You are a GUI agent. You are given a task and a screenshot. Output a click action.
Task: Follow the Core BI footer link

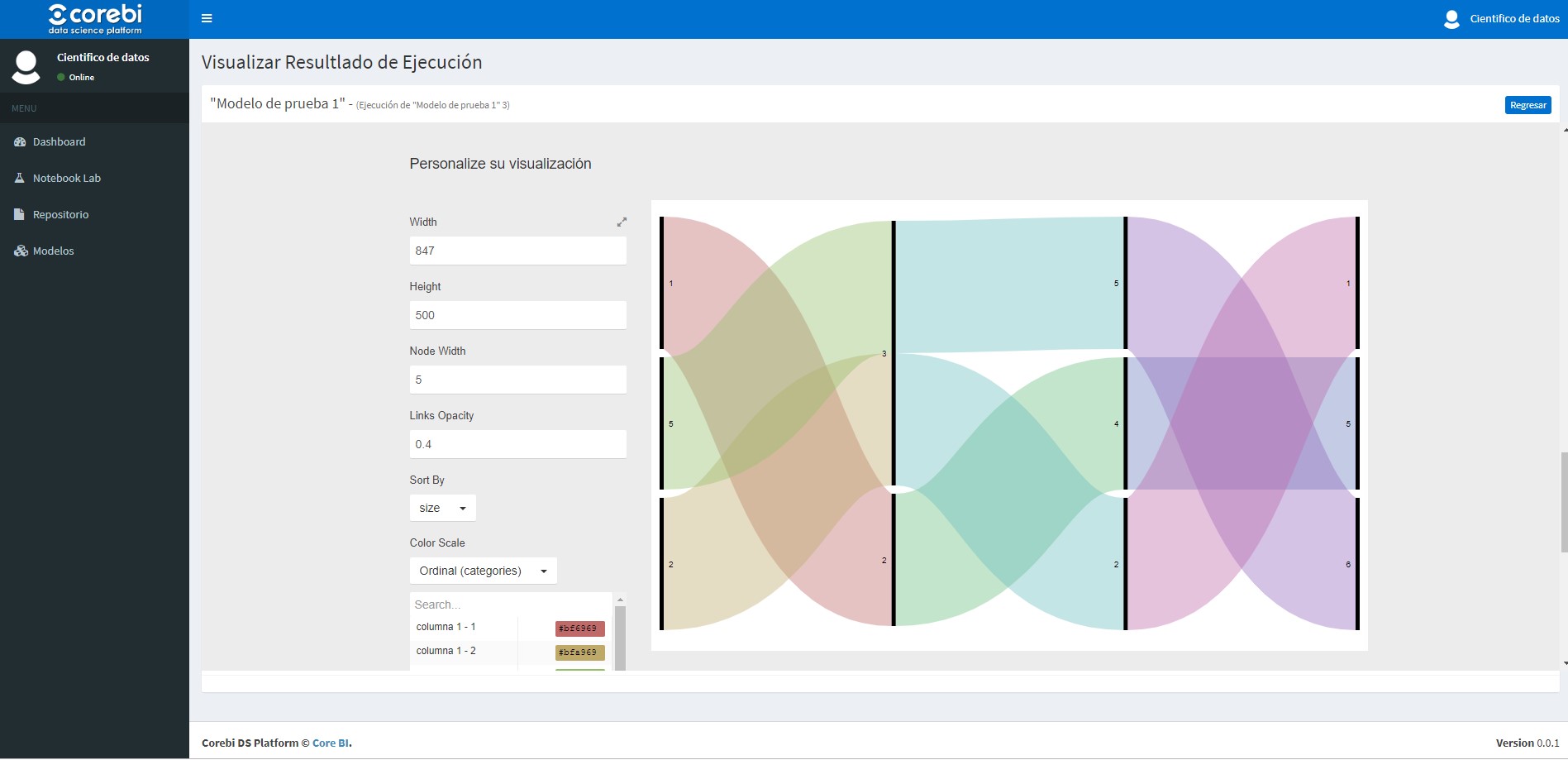331,743
